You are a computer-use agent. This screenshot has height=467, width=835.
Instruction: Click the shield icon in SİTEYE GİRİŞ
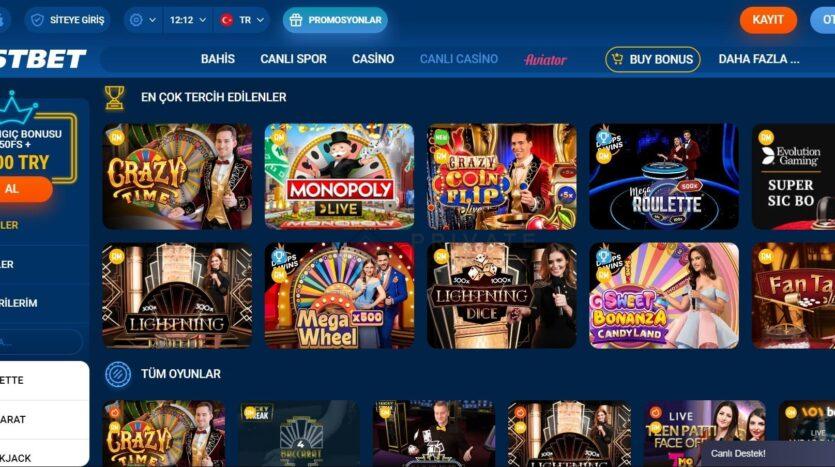pos(37,20)
